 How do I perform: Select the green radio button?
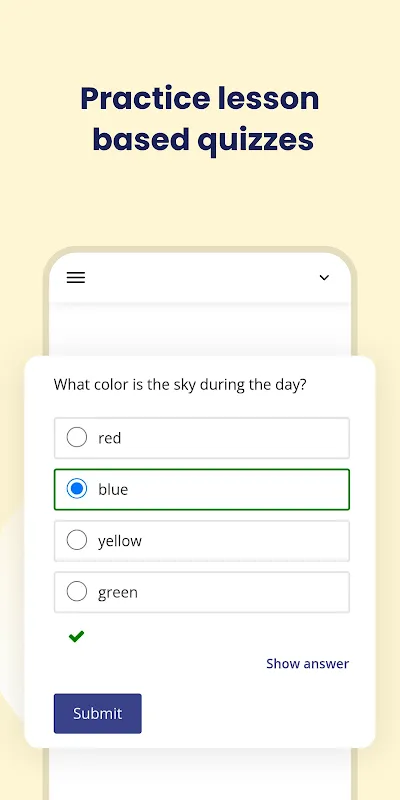[77, 592]
